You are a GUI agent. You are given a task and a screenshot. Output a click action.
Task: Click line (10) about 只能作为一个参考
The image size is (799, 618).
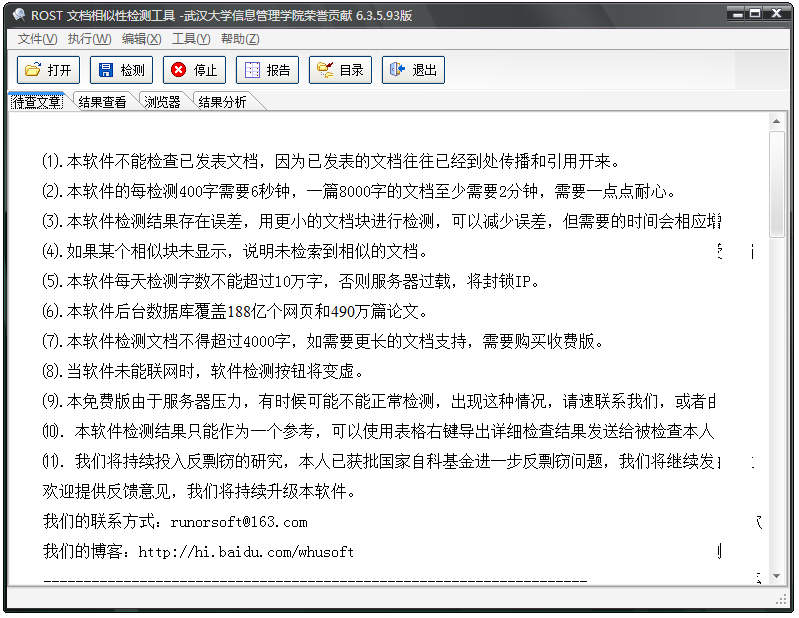coord(378,432)
